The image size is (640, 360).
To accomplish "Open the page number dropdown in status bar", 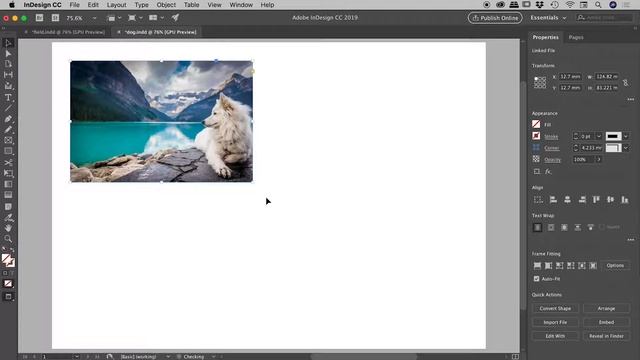I will (x=76, y=356).
